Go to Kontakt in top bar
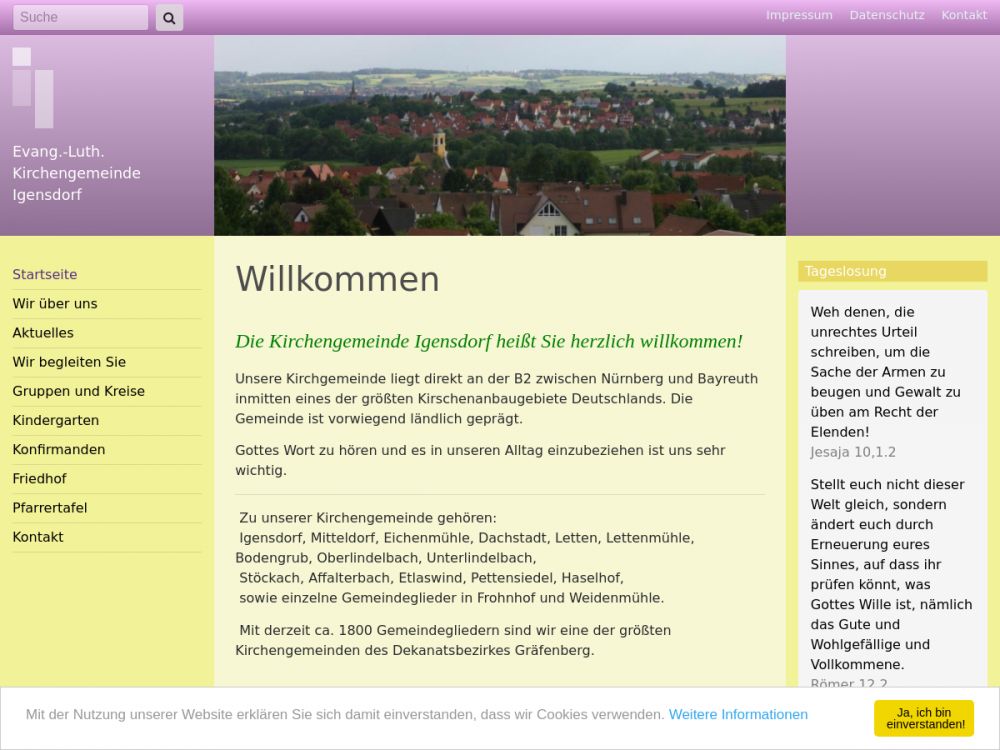 click(964, 15)
